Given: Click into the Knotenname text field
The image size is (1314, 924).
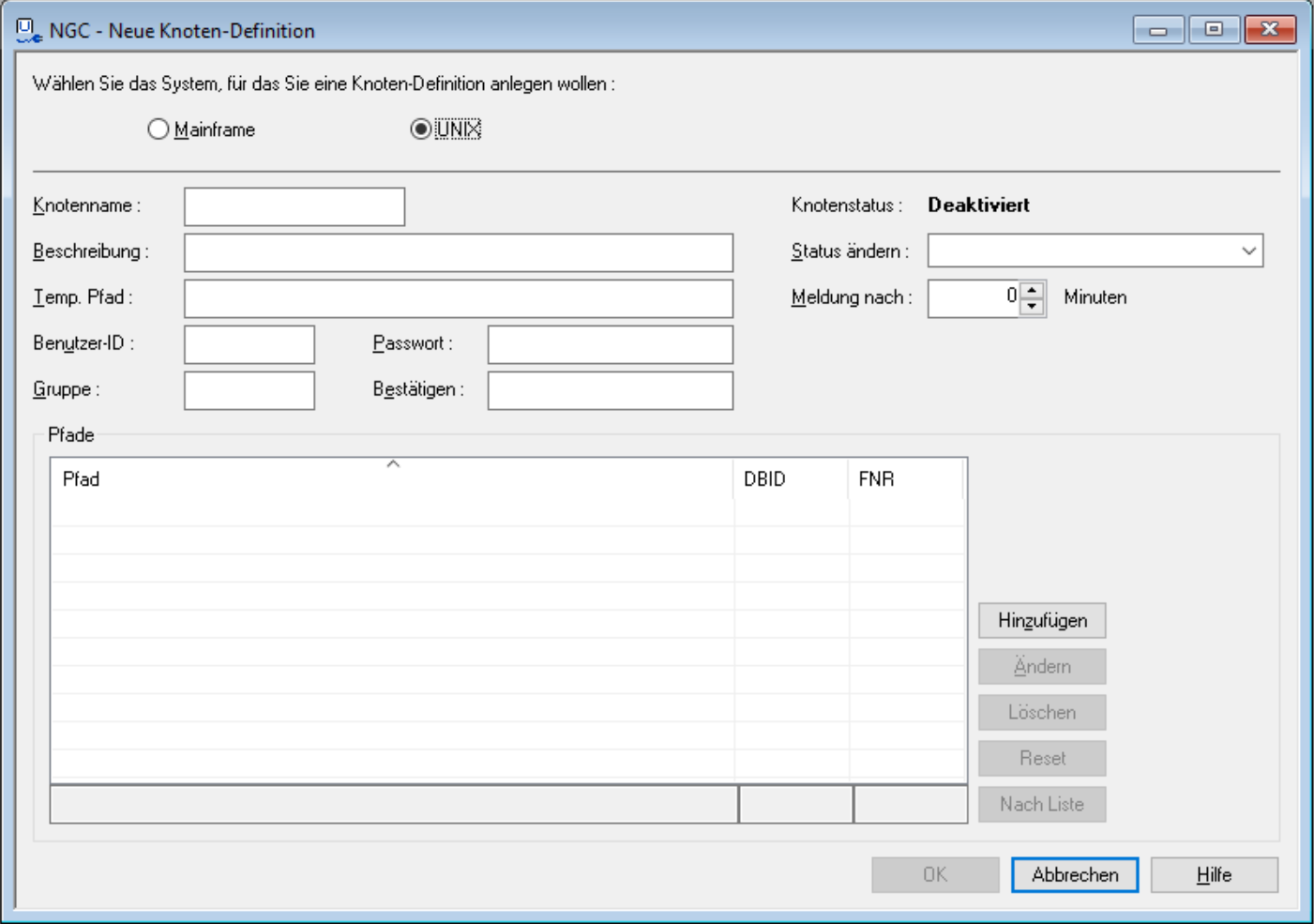Looking at the screenshot, I should tap(295, 206).
